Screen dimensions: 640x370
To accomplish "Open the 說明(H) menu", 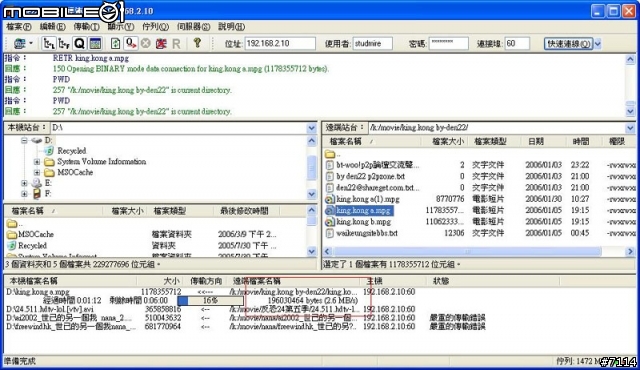I will [x=231, y=27].
